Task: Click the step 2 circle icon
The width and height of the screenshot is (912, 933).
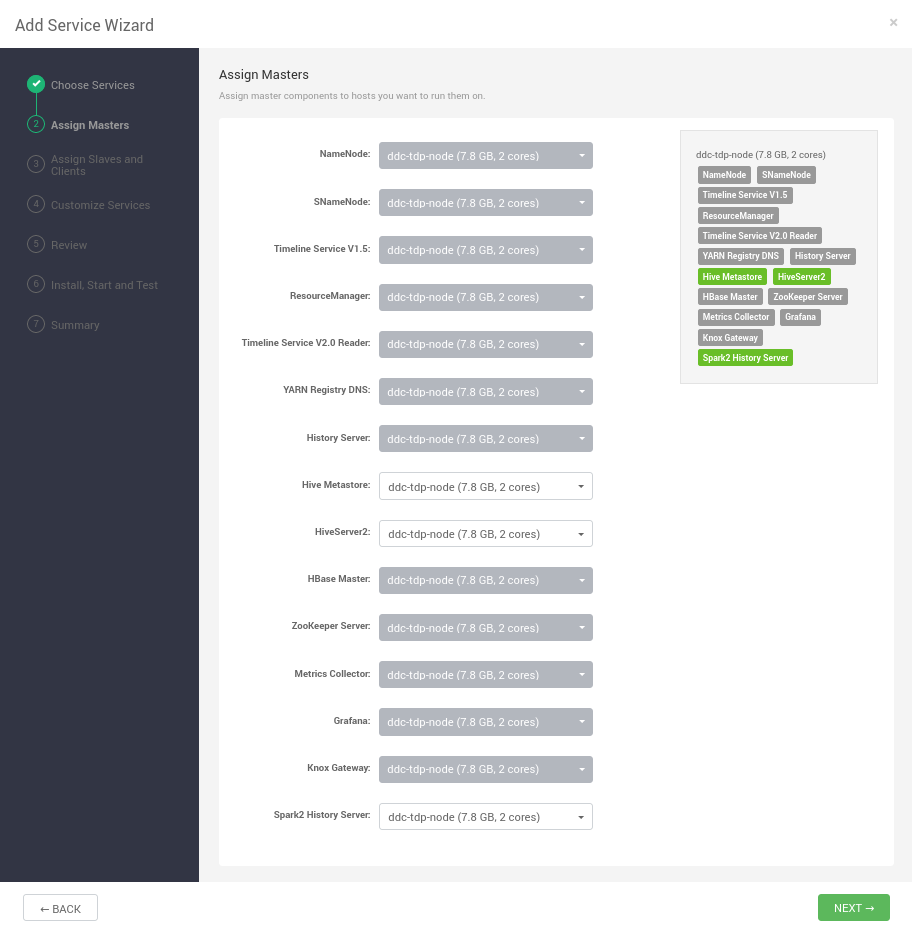Action: click(36, 125)
